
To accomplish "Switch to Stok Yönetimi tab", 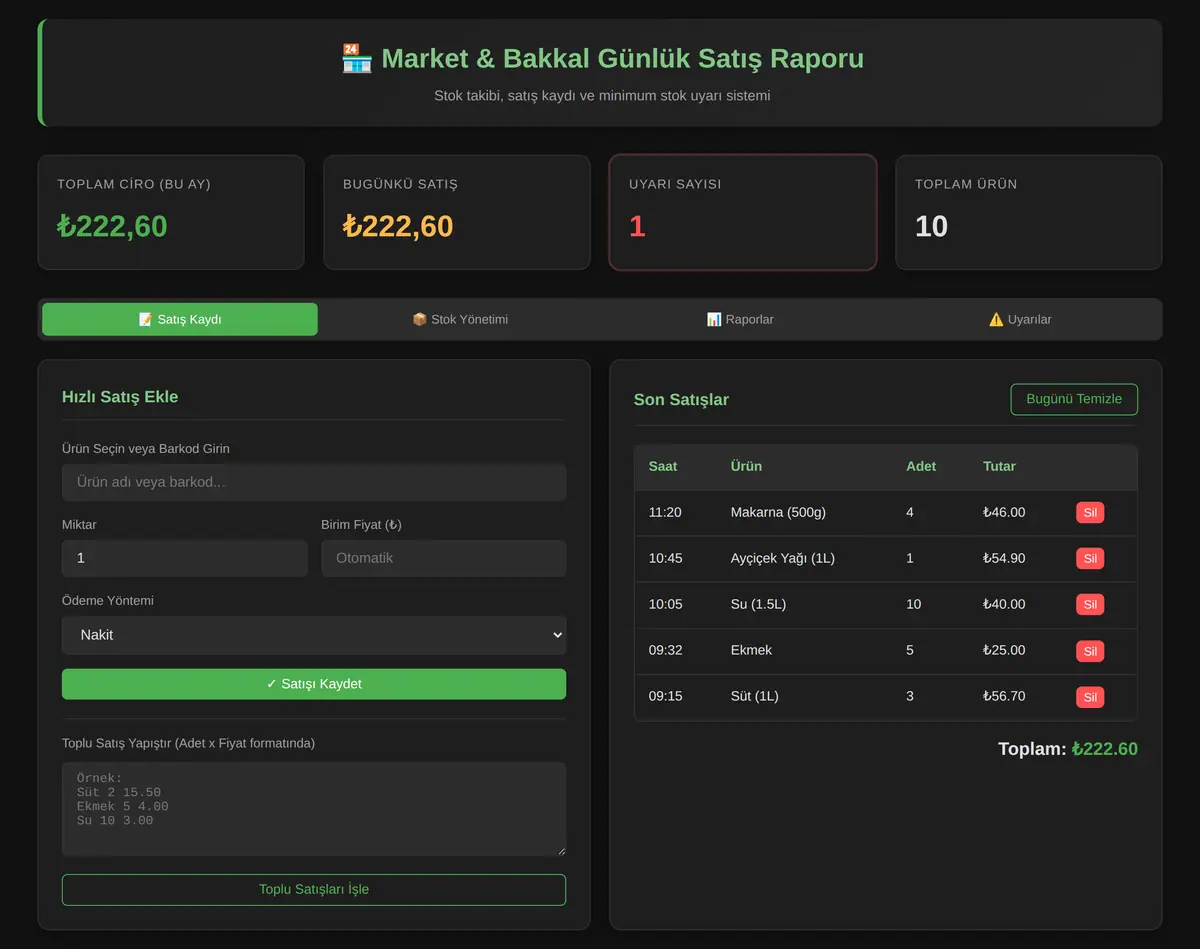I will coord(460,319).
